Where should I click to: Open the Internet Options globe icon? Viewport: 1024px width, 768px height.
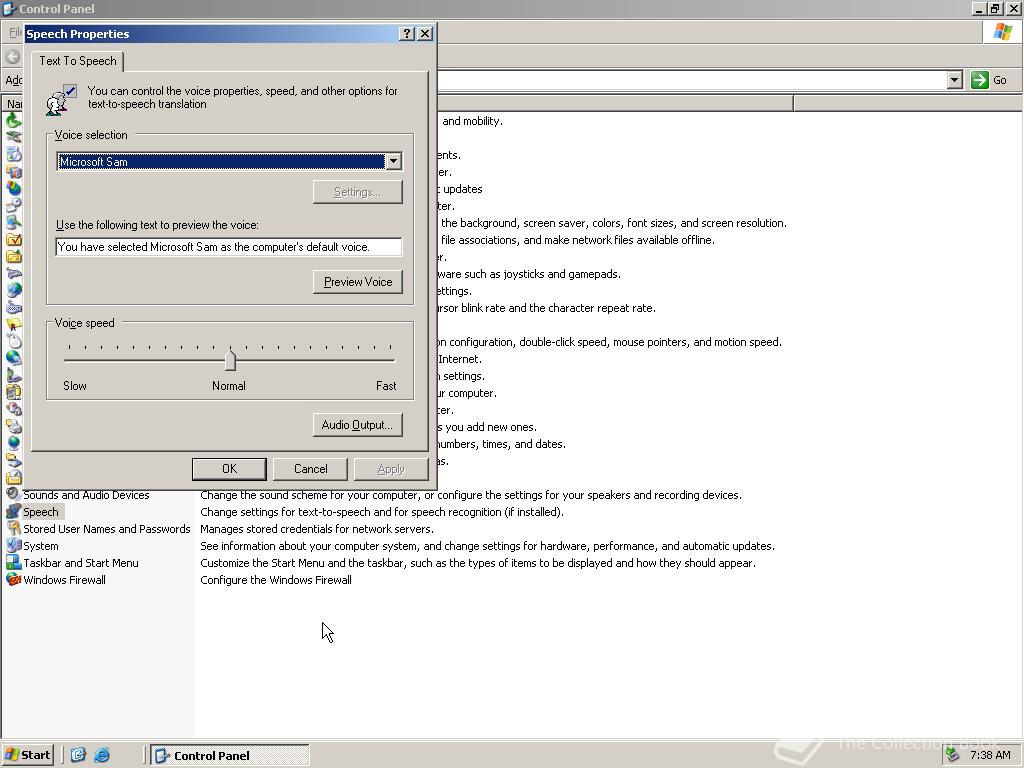coord(13,291)
